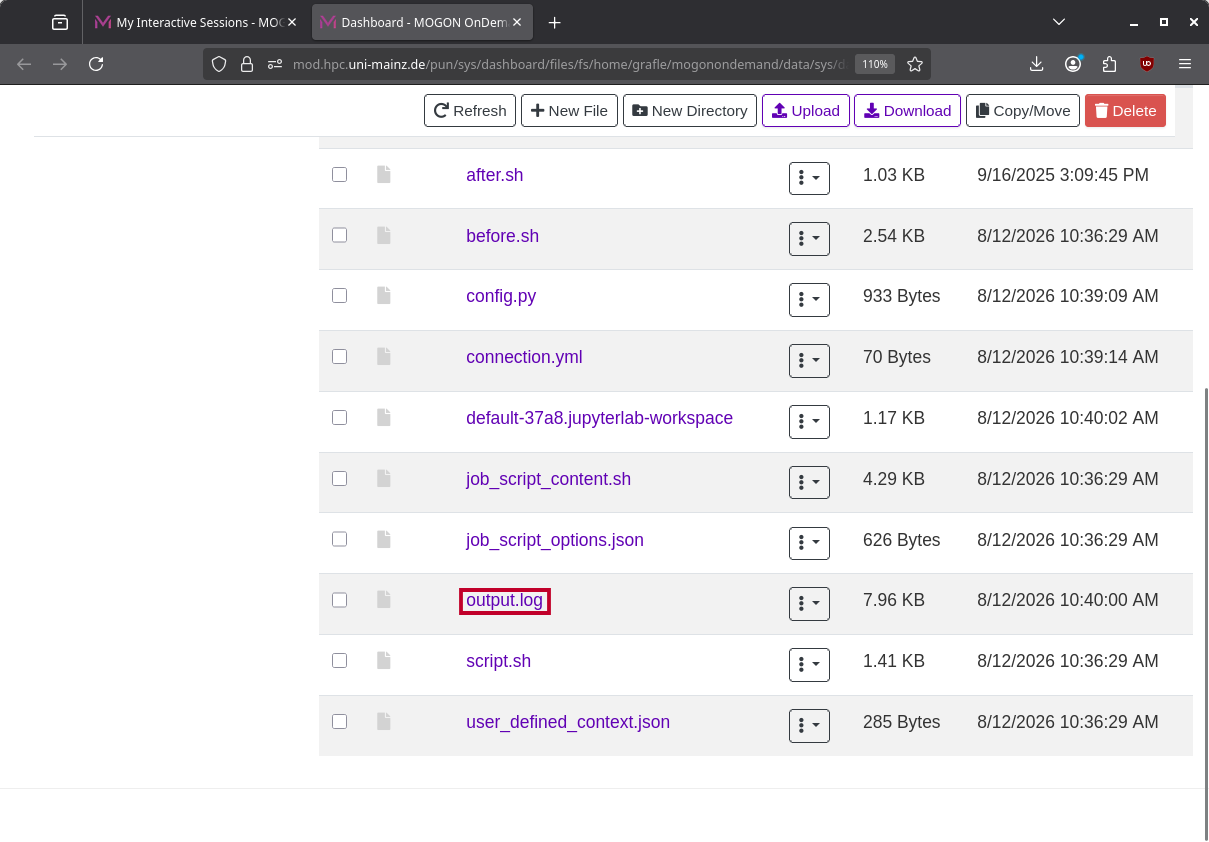The height and width of the screenshot is (842, 1209).
Task: Create a New File
Action: click(x=569, y=111)
